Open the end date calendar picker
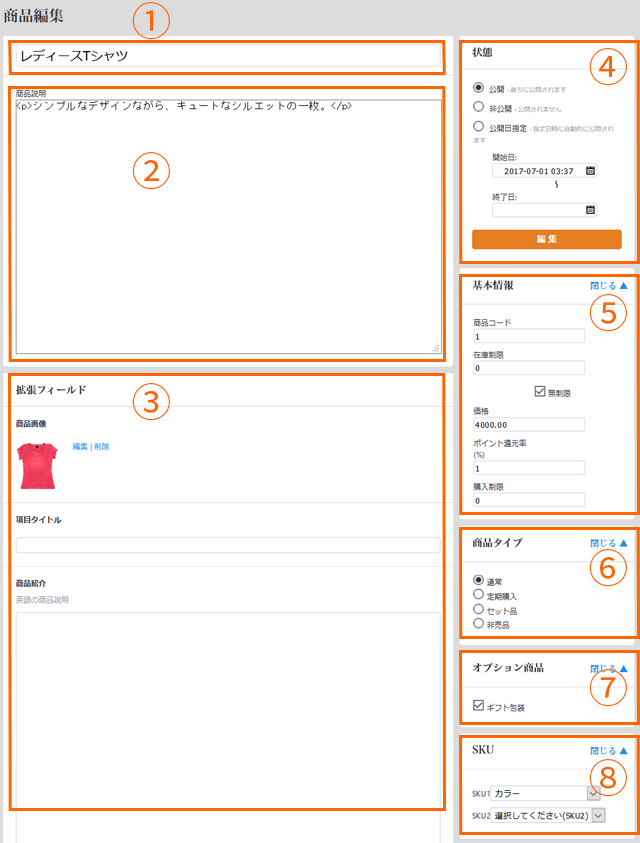The image size is (640, 843). tap(590, 210)
